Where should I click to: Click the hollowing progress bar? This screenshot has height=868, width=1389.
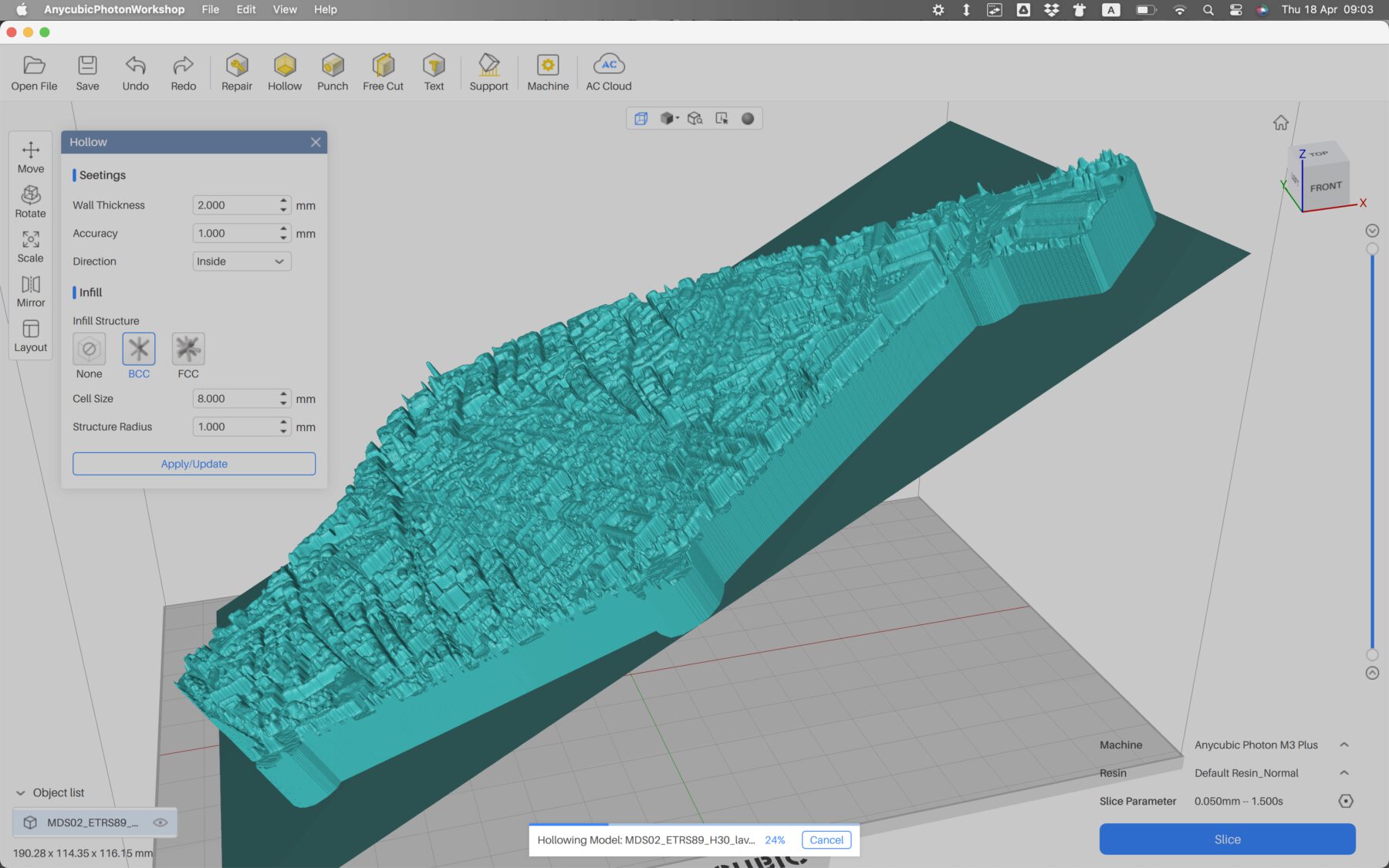[694, 825]
